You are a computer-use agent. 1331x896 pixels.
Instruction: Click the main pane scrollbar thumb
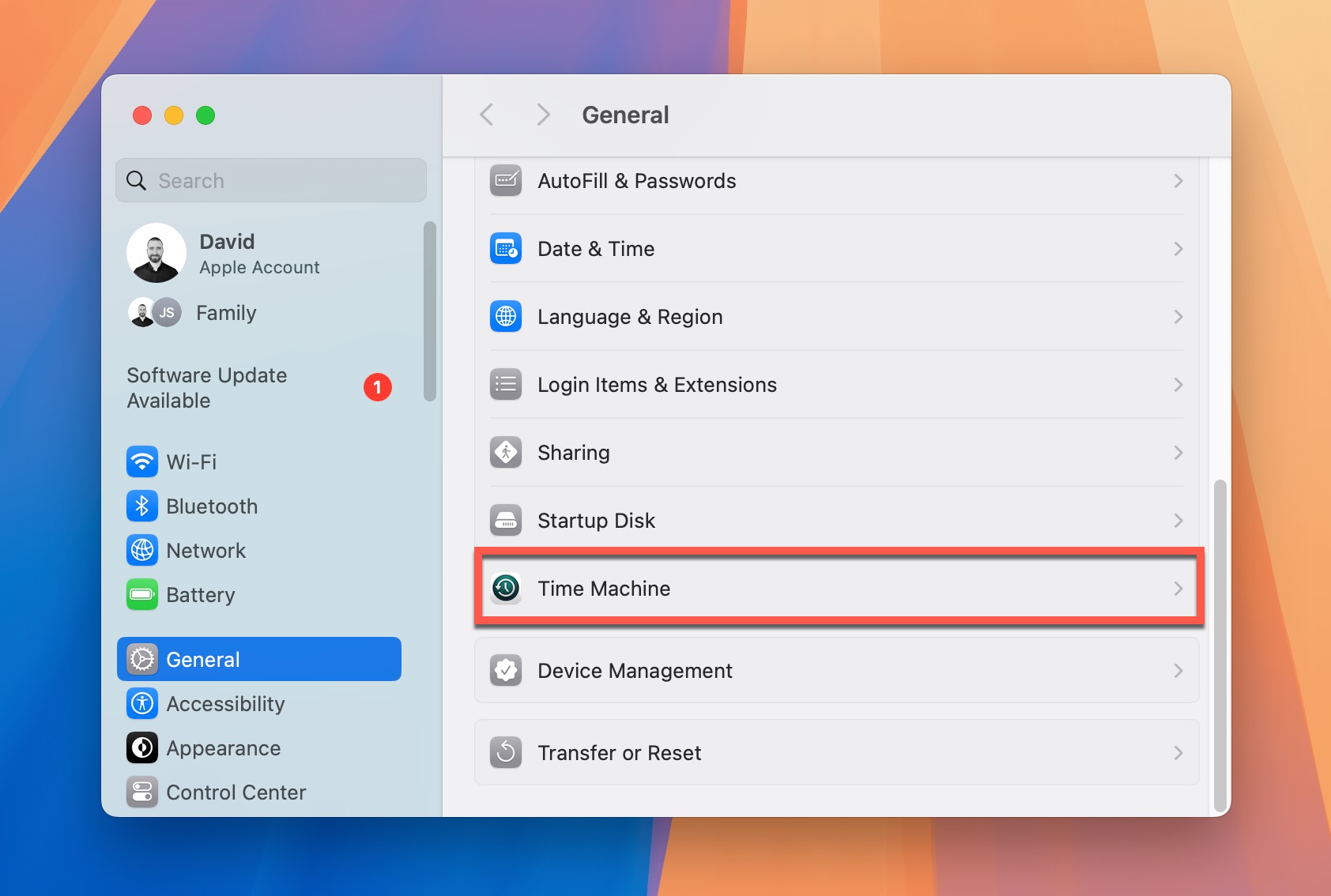(x=1220, y=646)
